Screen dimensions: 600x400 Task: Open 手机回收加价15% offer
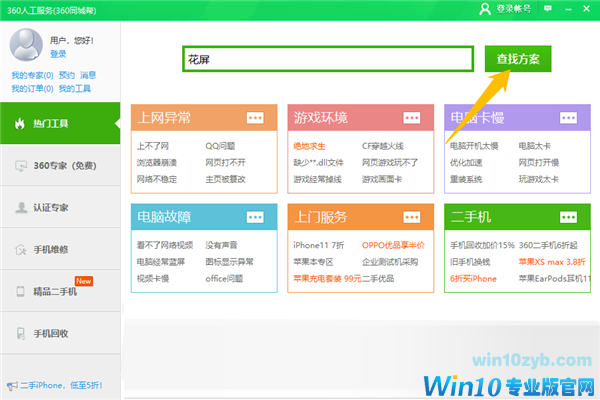click(483, 245)
